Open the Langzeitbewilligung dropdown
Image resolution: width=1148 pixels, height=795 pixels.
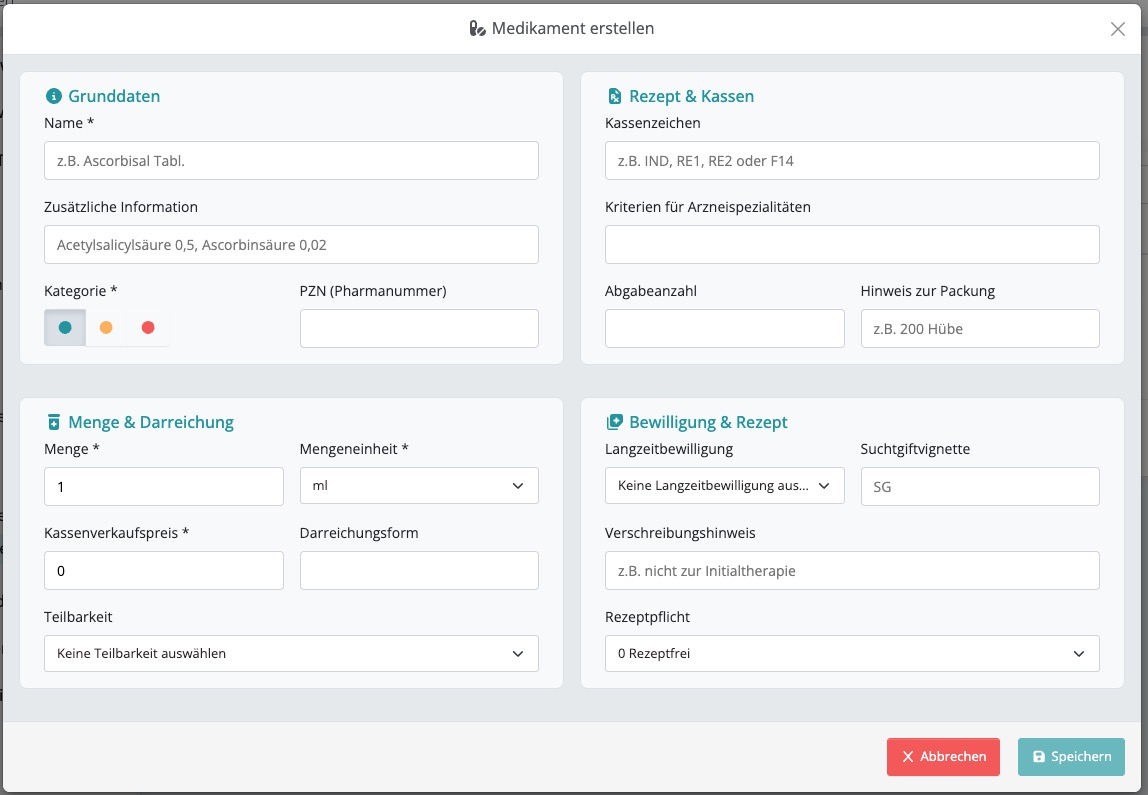(724, 485)
